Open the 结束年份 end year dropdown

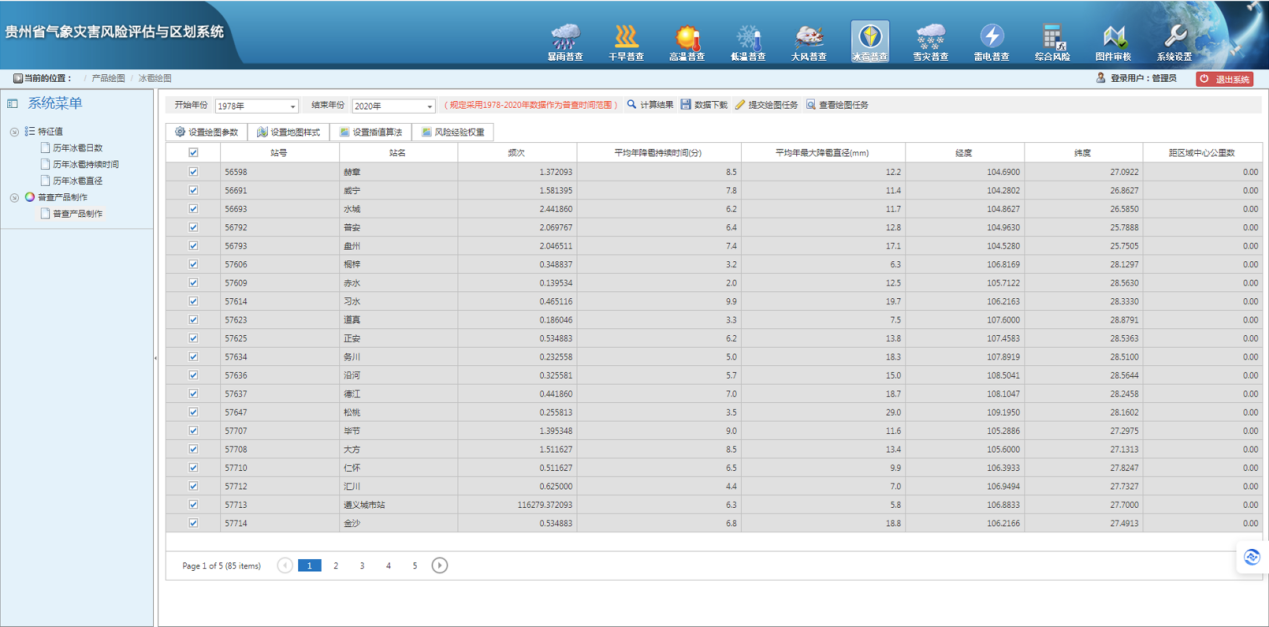point(393,106)
